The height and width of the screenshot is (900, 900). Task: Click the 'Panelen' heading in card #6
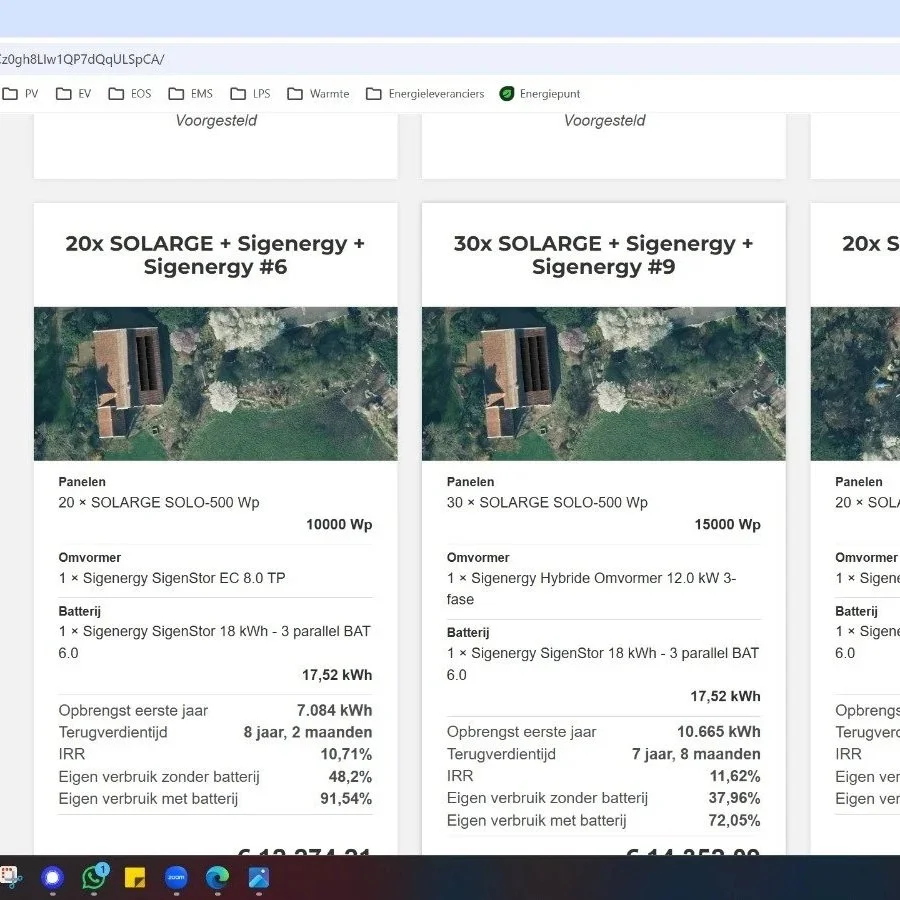pos(82,482)
